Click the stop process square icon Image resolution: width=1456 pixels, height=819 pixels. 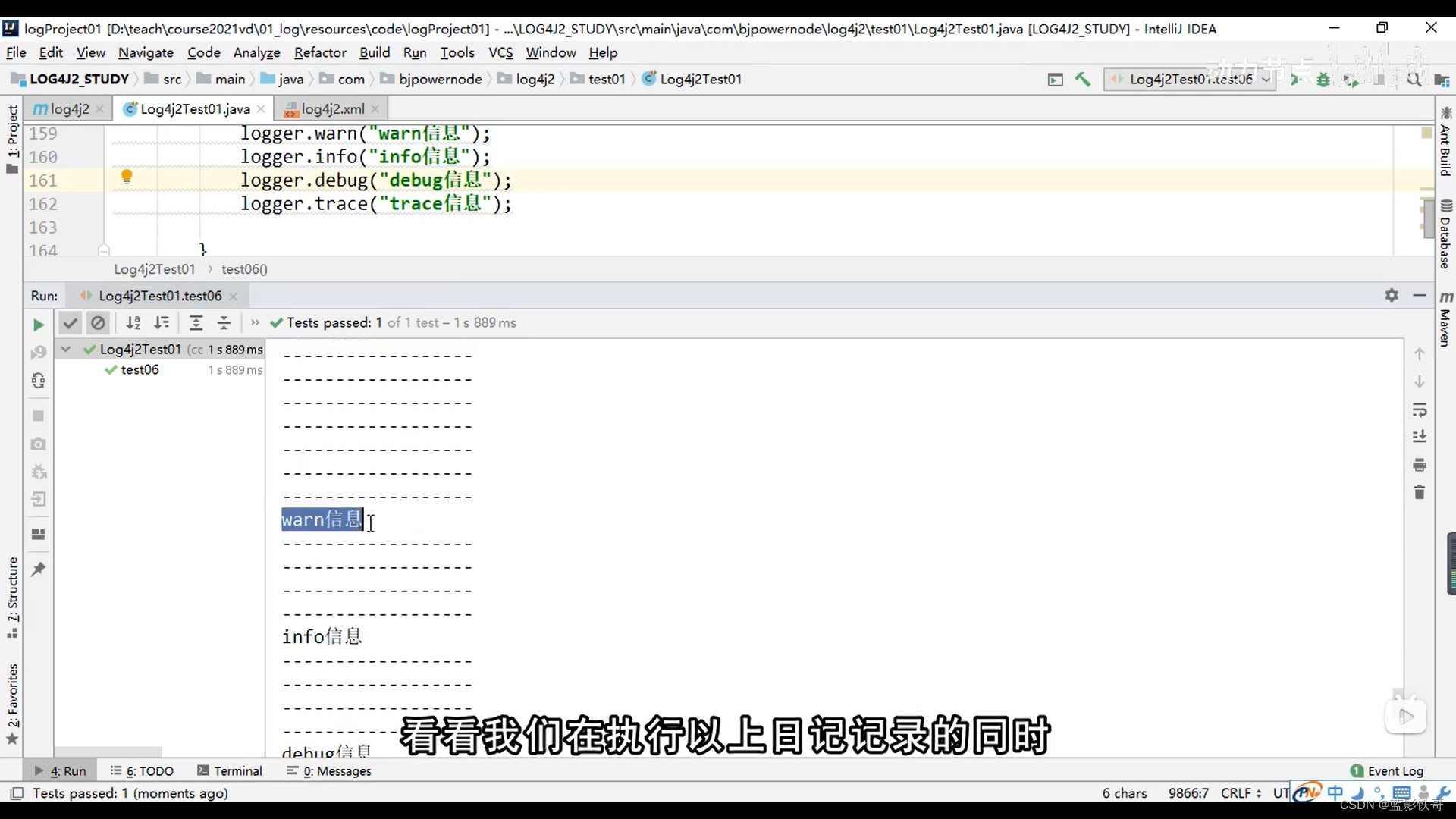click(39, 416)
